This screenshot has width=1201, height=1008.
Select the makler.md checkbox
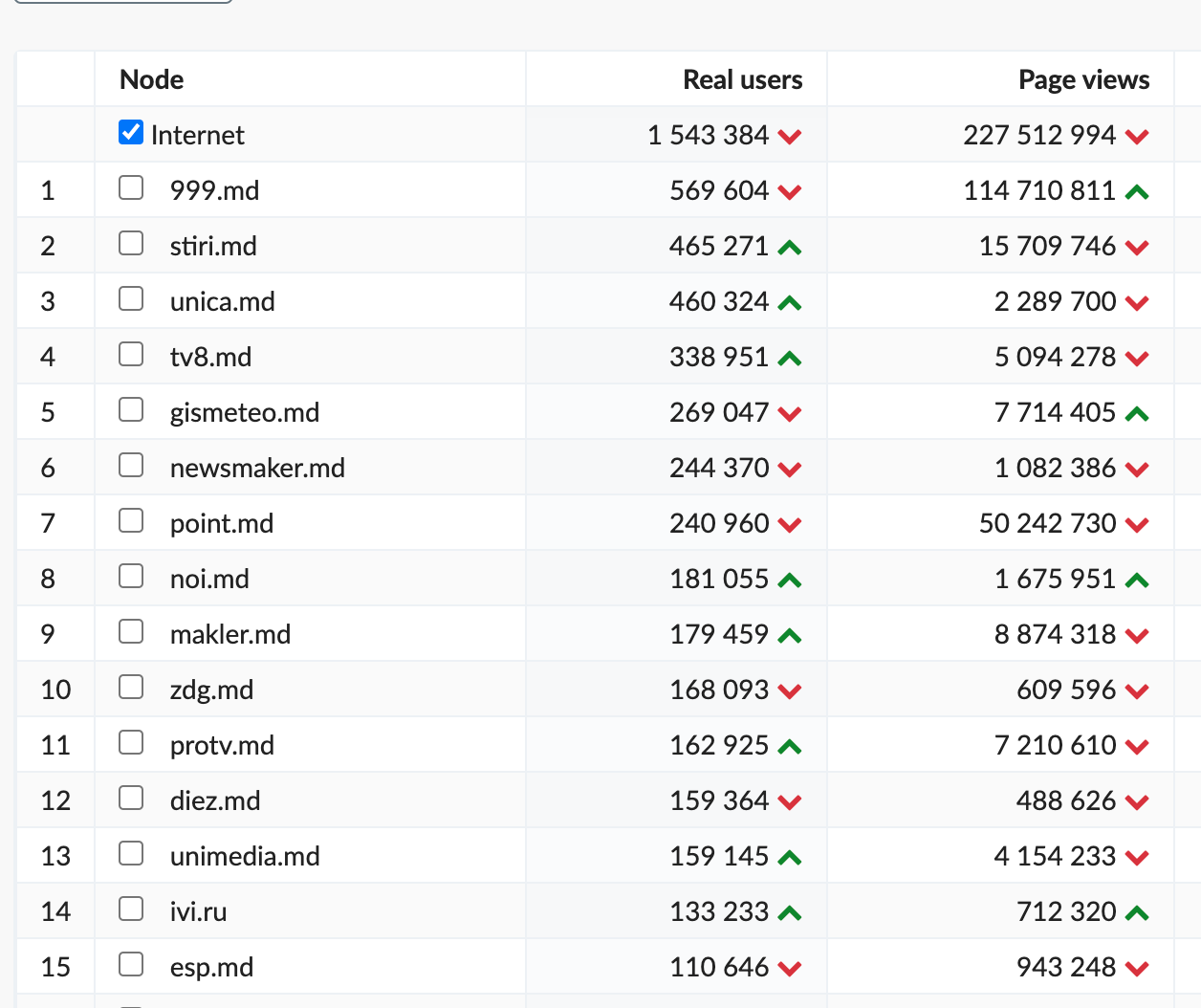tap(131, 631)
